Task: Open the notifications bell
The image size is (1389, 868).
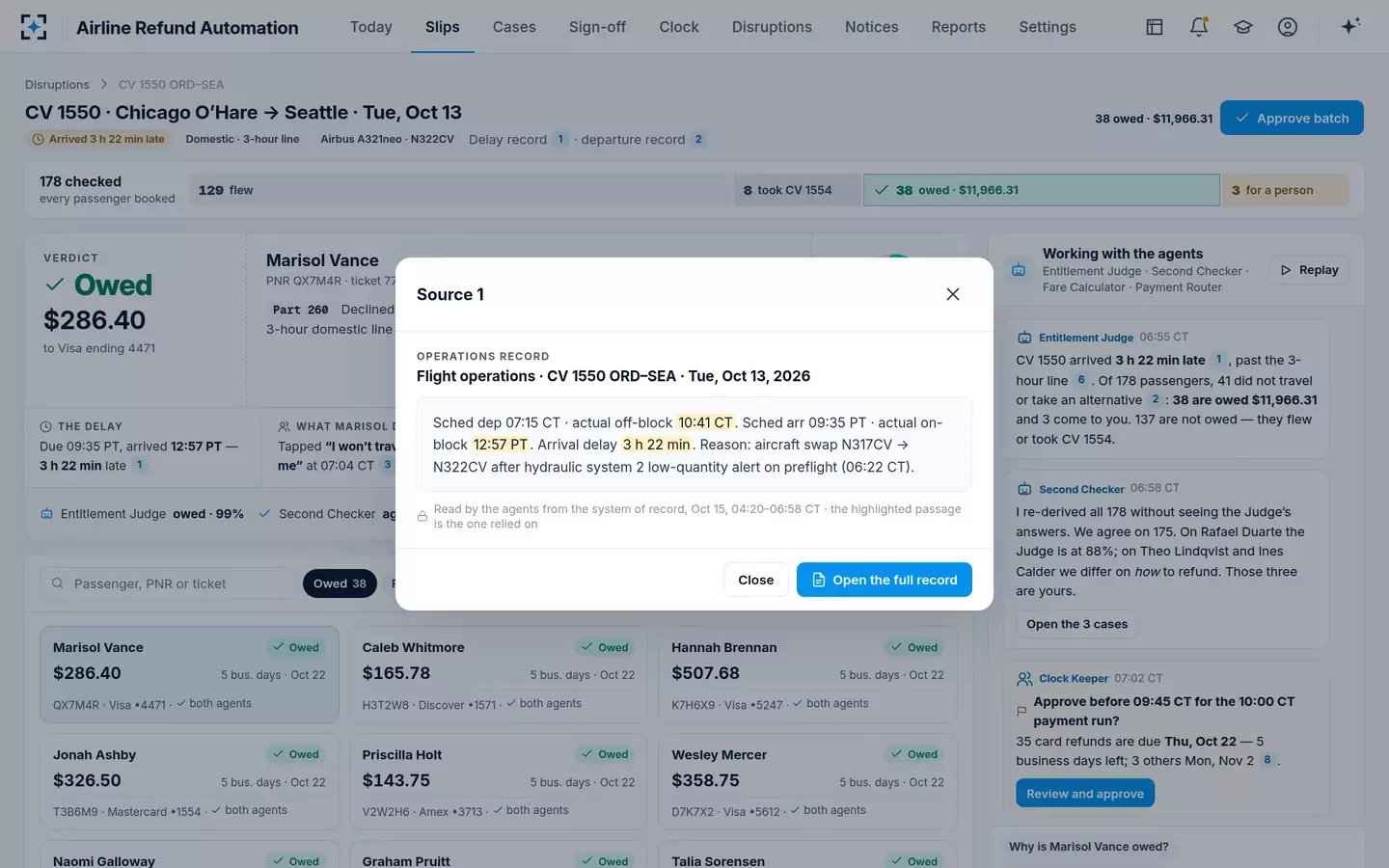Action: [x=1199, y=27]
